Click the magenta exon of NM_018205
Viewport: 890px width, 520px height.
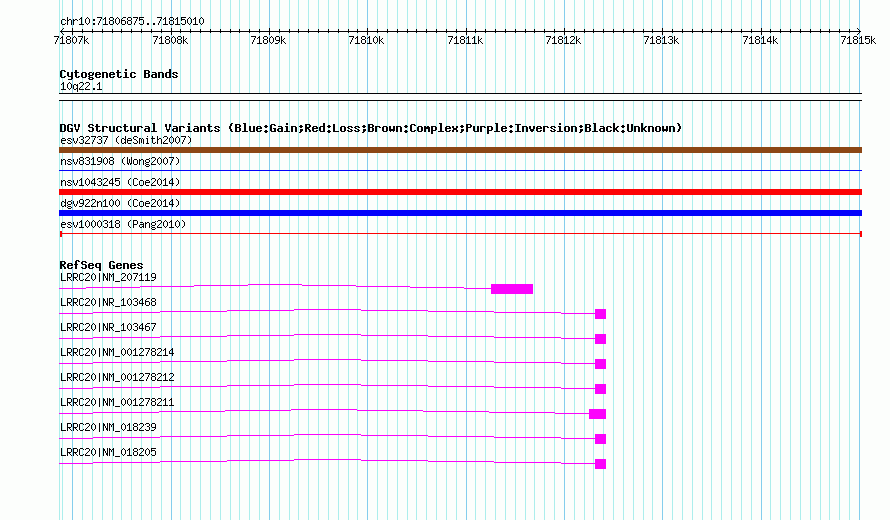tap(601, 464)
